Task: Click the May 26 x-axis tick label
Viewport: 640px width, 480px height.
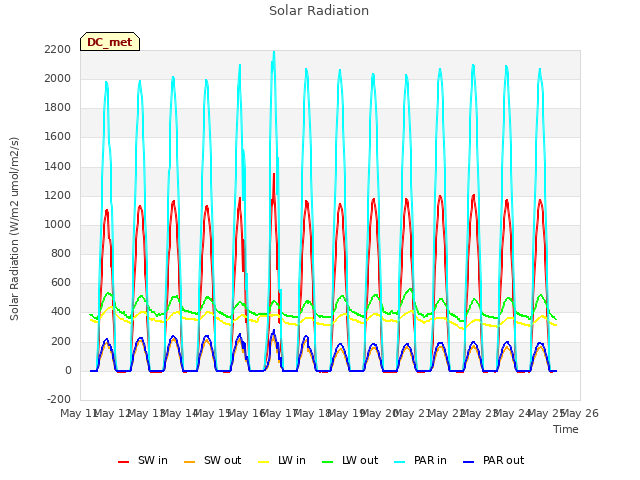Action: [x=580, y=413]
